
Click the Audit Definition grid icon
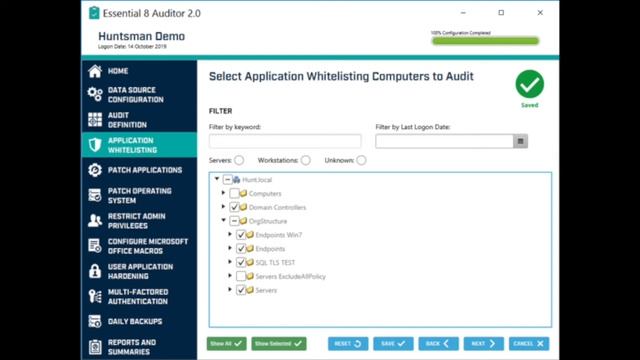(x=95, y=120)
